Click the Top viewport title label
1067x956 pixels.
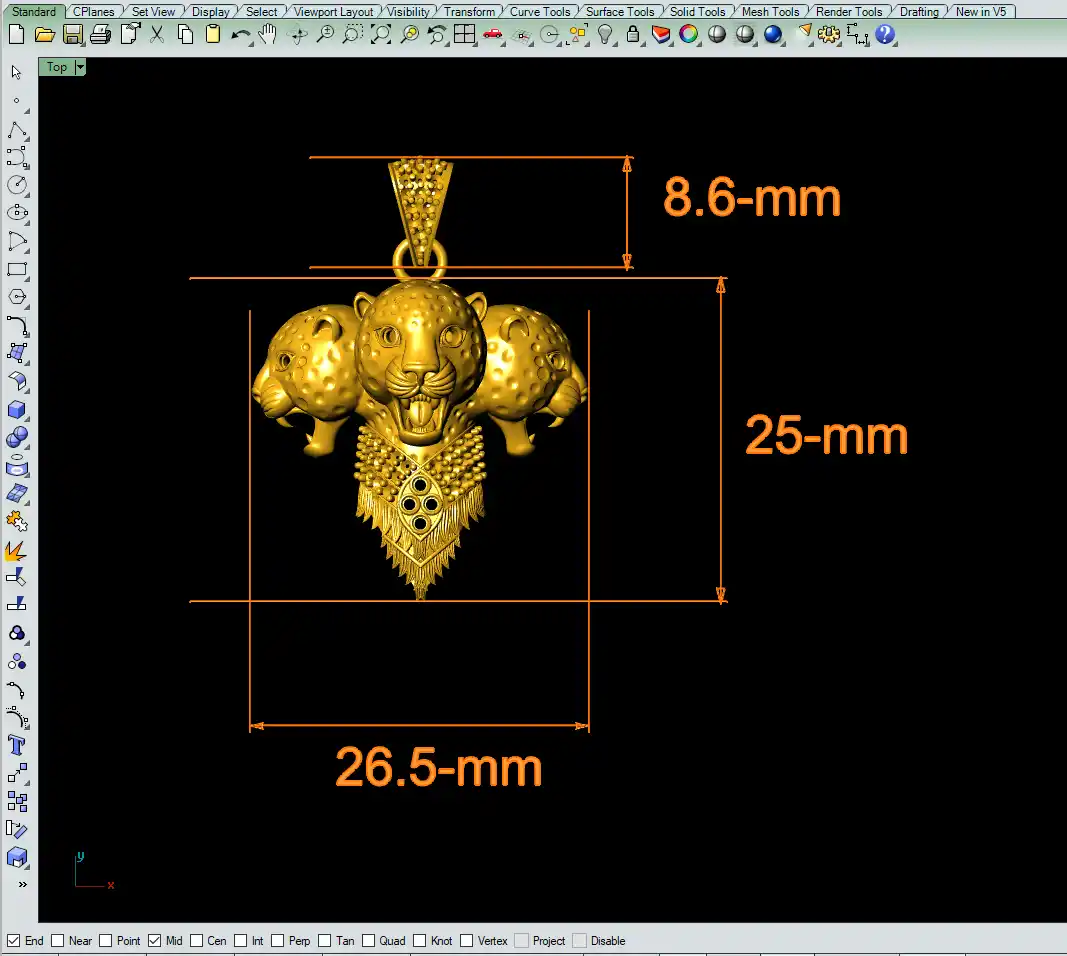tap(57, 67)
